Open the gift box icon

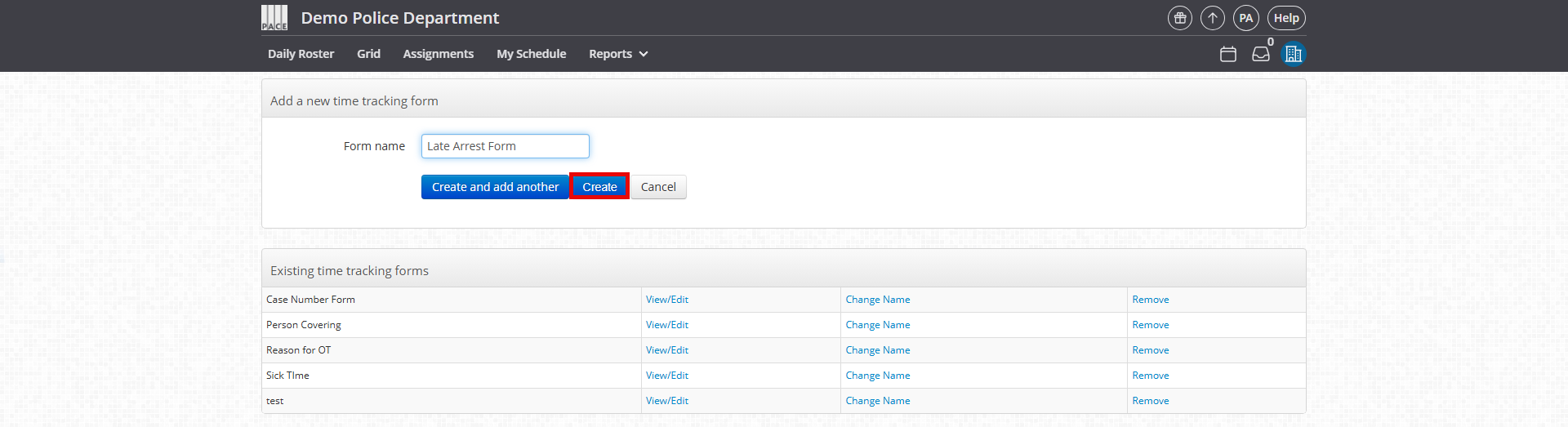[x=1180, y=18]
